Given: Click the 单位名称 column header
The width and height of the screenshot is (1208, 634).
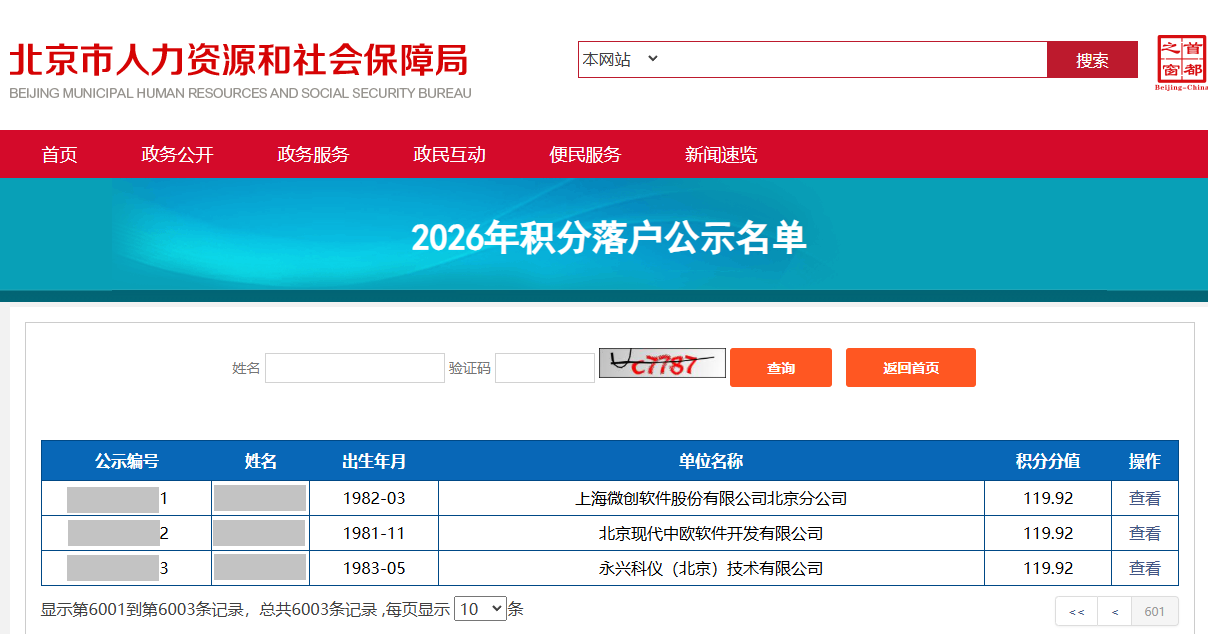Looking at the screenshot, I should tap(711, 461).
